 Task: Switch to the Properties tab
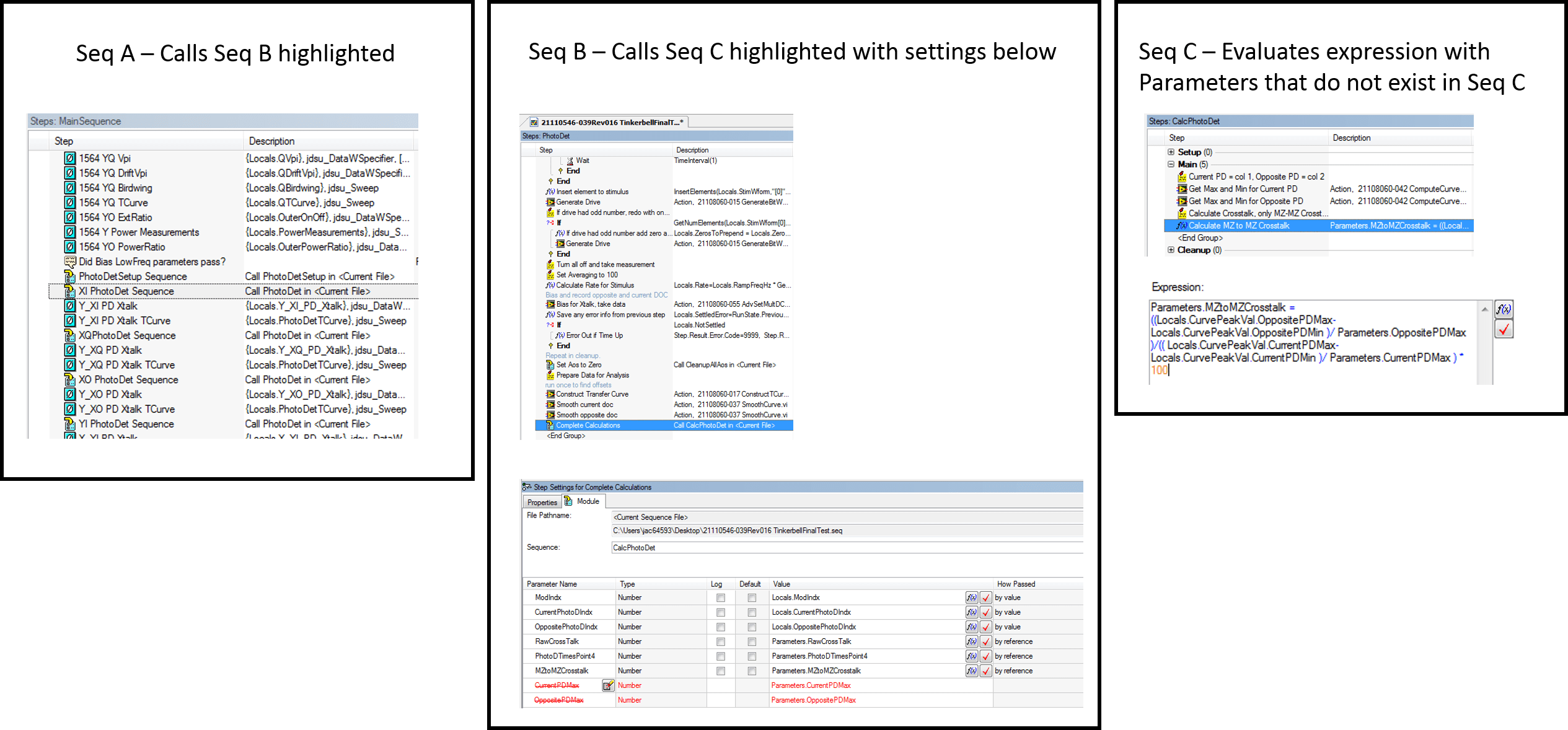[x=542, y=502]
